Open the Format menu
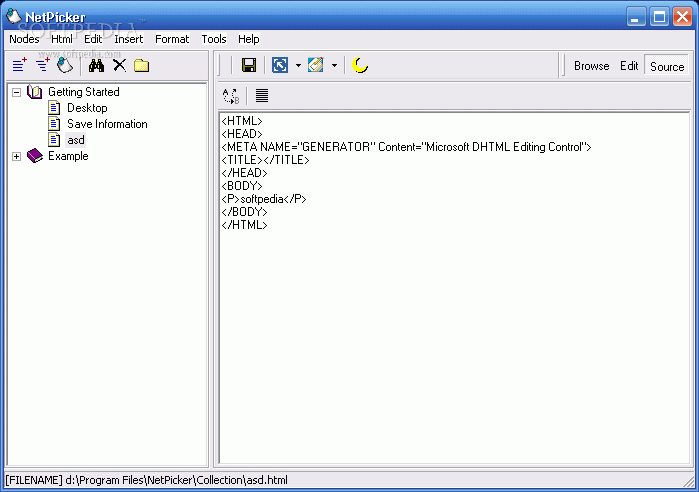 point(172,39)
